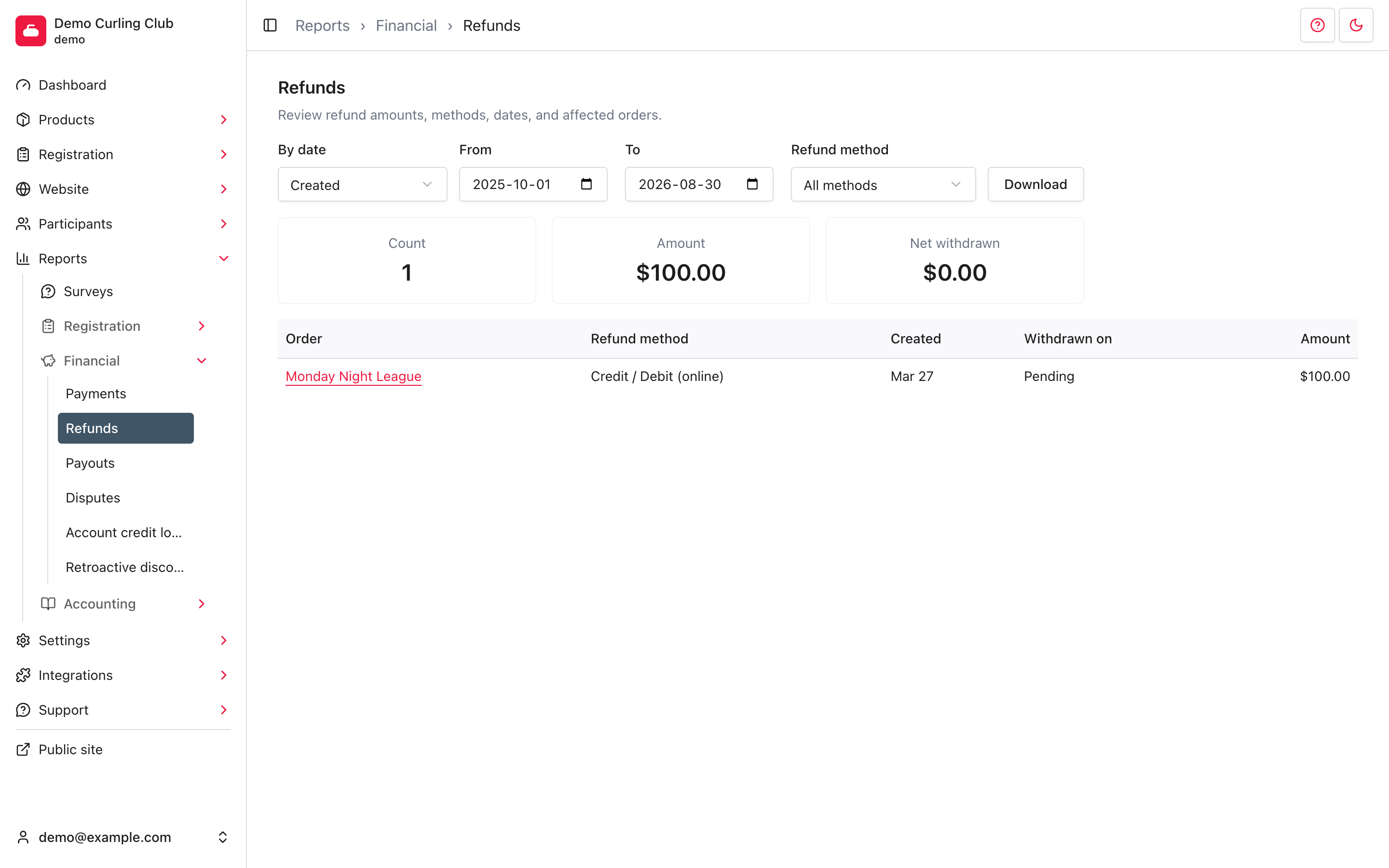Screen dimensions: 1389x868
Task: Click the From date field 2025-10-01
Action: pos(533,184)
